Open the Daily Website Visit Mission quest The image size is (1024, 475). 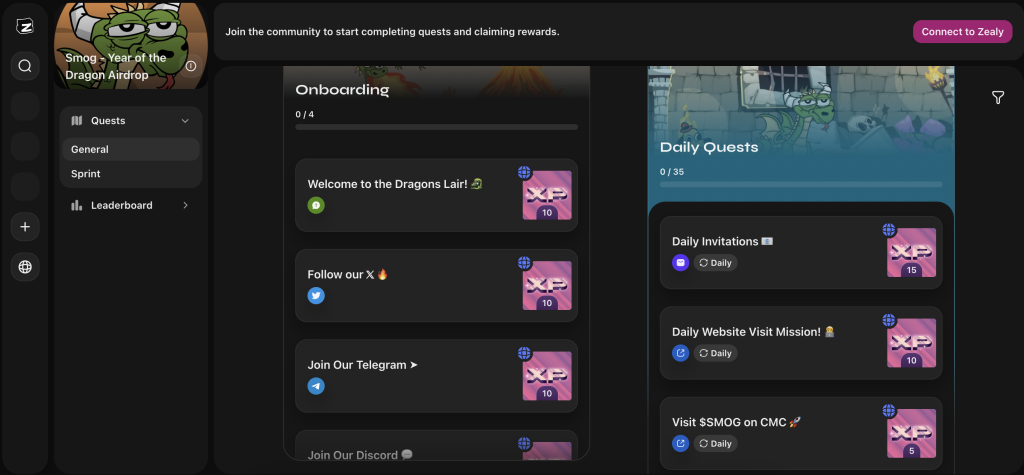pos(801,343)
